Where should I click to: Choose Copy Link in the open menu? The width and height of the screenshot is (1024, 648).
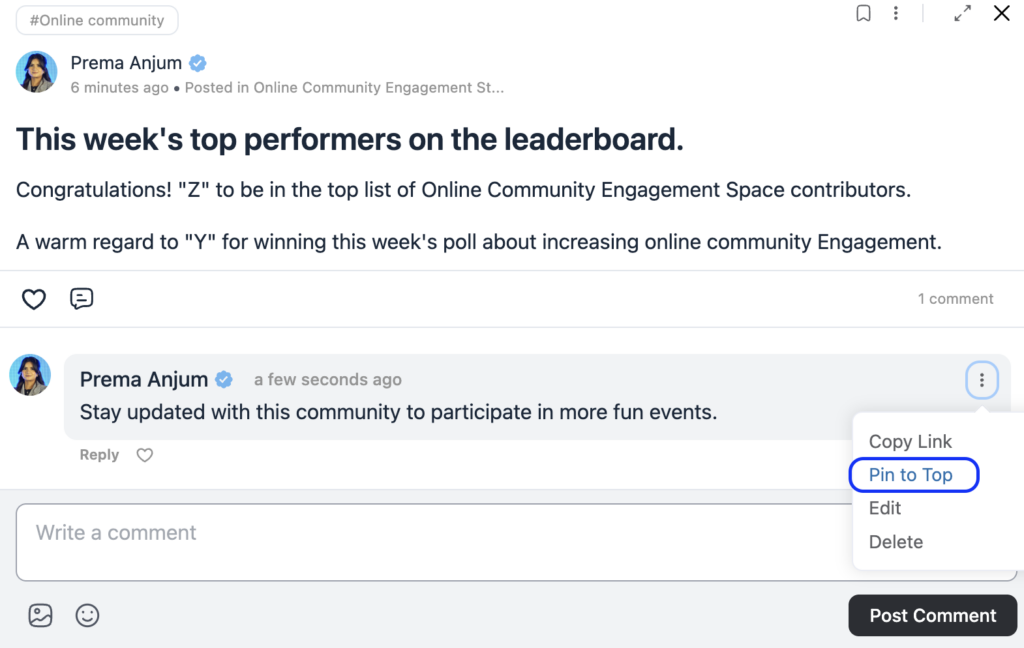(909, 441)
